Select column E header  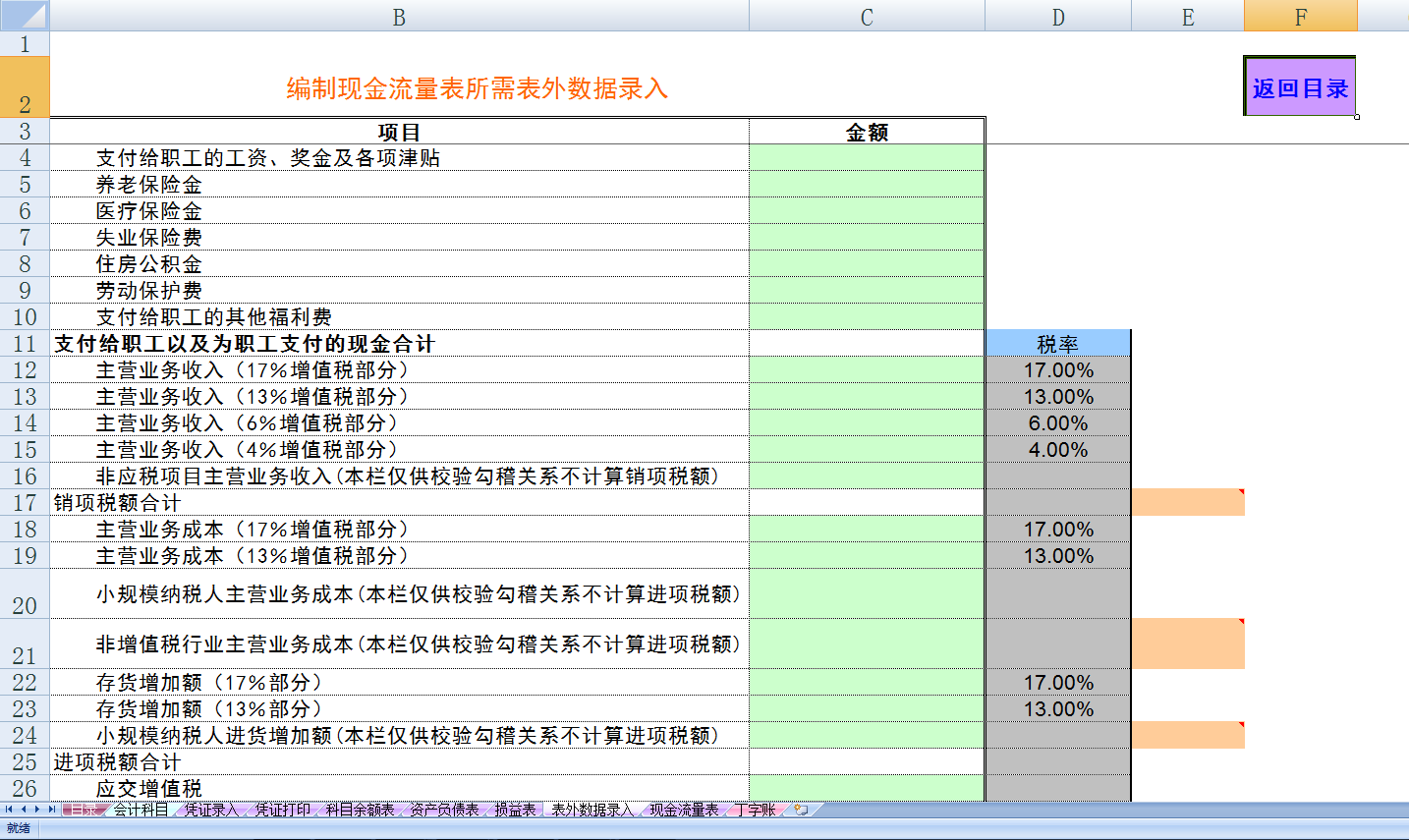[1188, 17]
